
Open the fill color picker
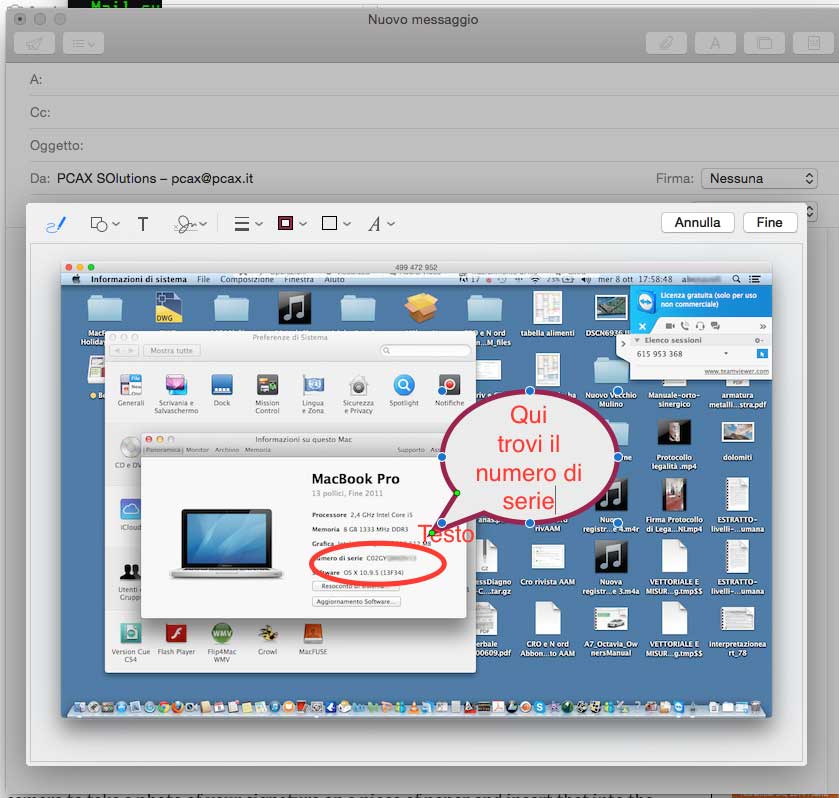click(x=336, y=223)
